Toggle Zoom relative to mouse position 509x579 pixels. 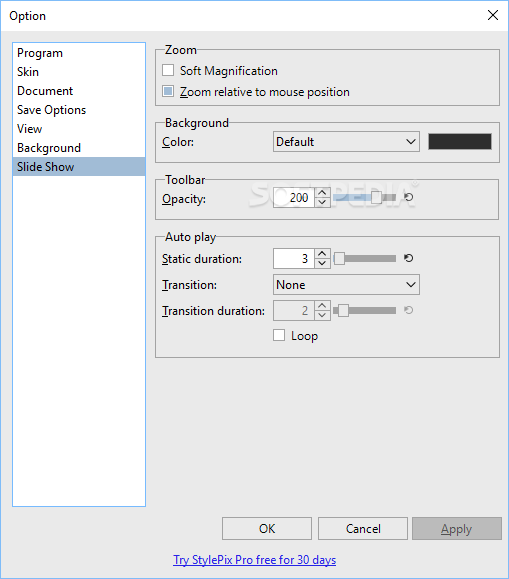click(168, 91)
